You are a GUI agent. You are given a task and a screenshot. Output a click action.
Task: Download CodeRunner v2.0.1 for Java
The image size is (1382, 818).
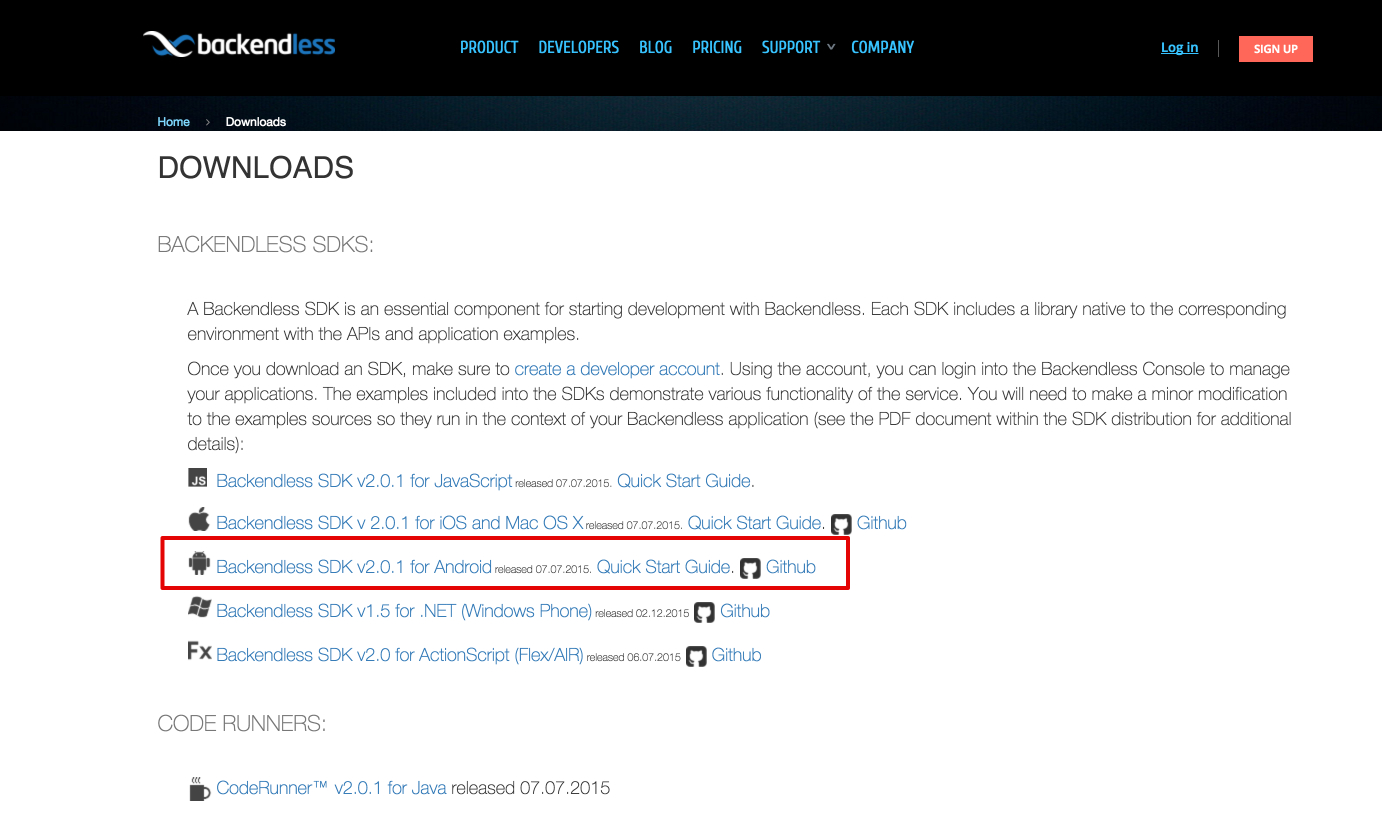(x=331, y=788)
